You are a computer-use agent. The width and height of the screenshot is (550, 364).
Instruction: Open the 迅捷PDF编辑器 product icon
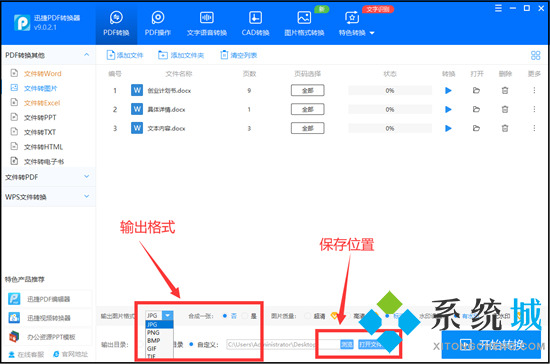14,299
